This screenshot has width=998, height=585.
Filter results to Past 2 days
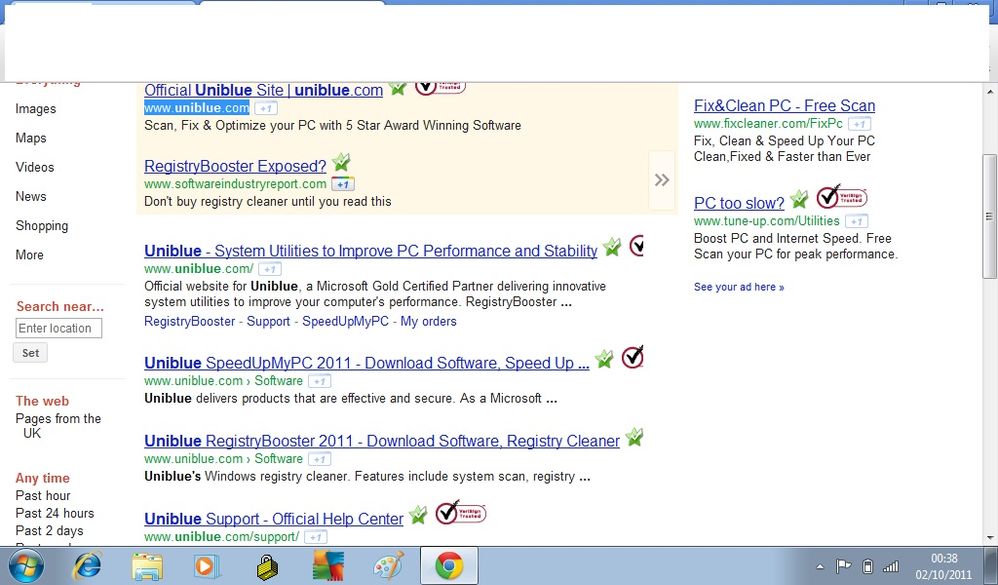pos(49,531)
